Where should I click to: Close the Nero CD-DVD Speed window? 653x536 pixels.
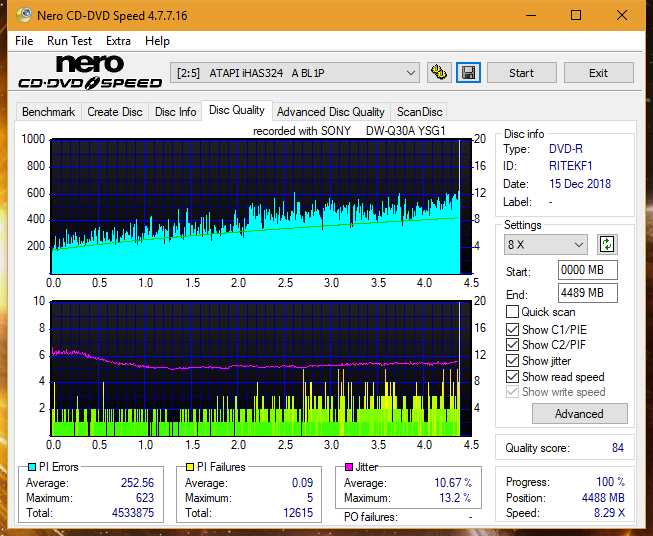[622, 15]
